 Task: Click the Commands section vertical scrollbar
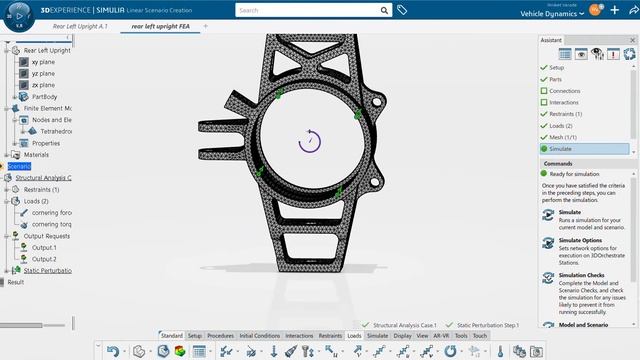tap(633, 230)
